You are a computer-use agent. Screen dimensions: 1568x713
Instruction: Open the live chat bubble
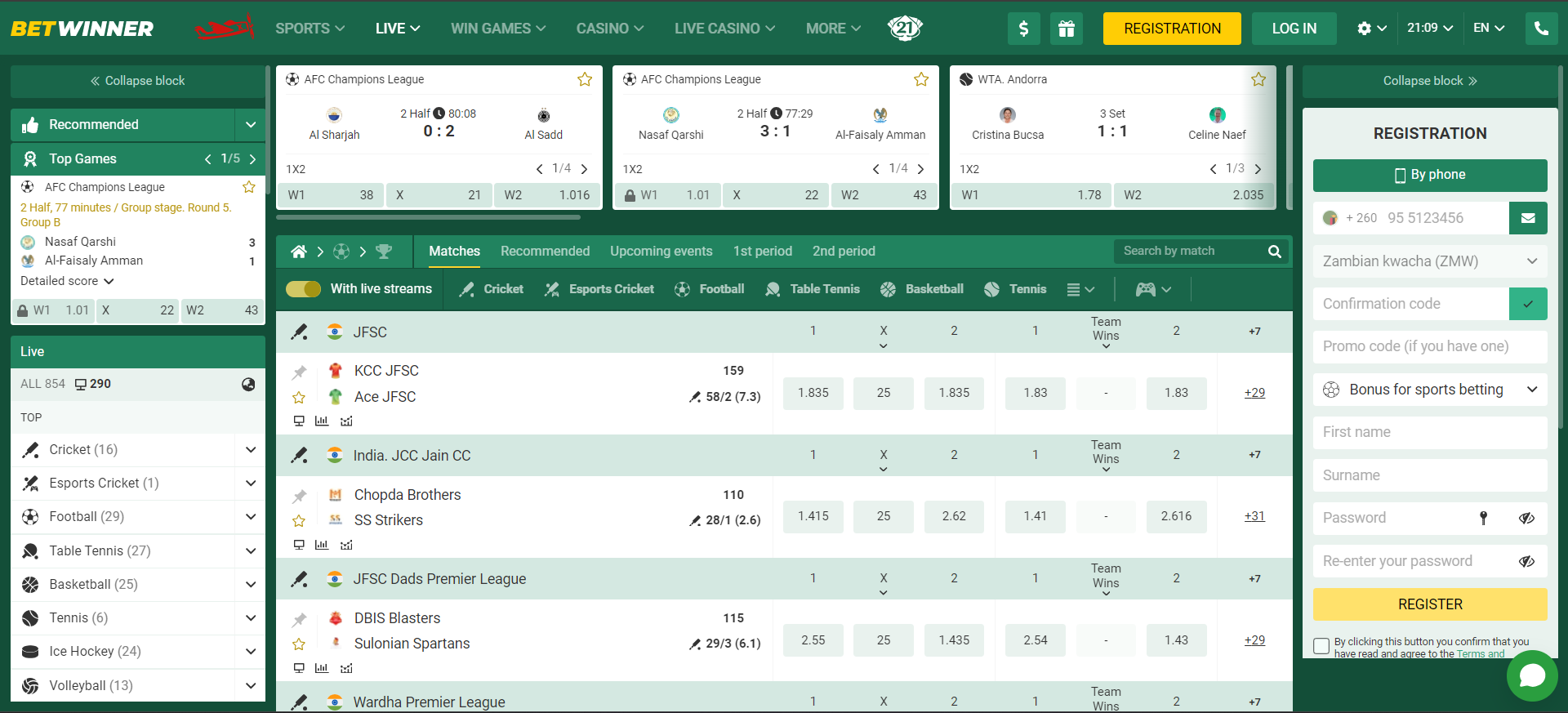pyautogui.click(x=1531, y=675)
